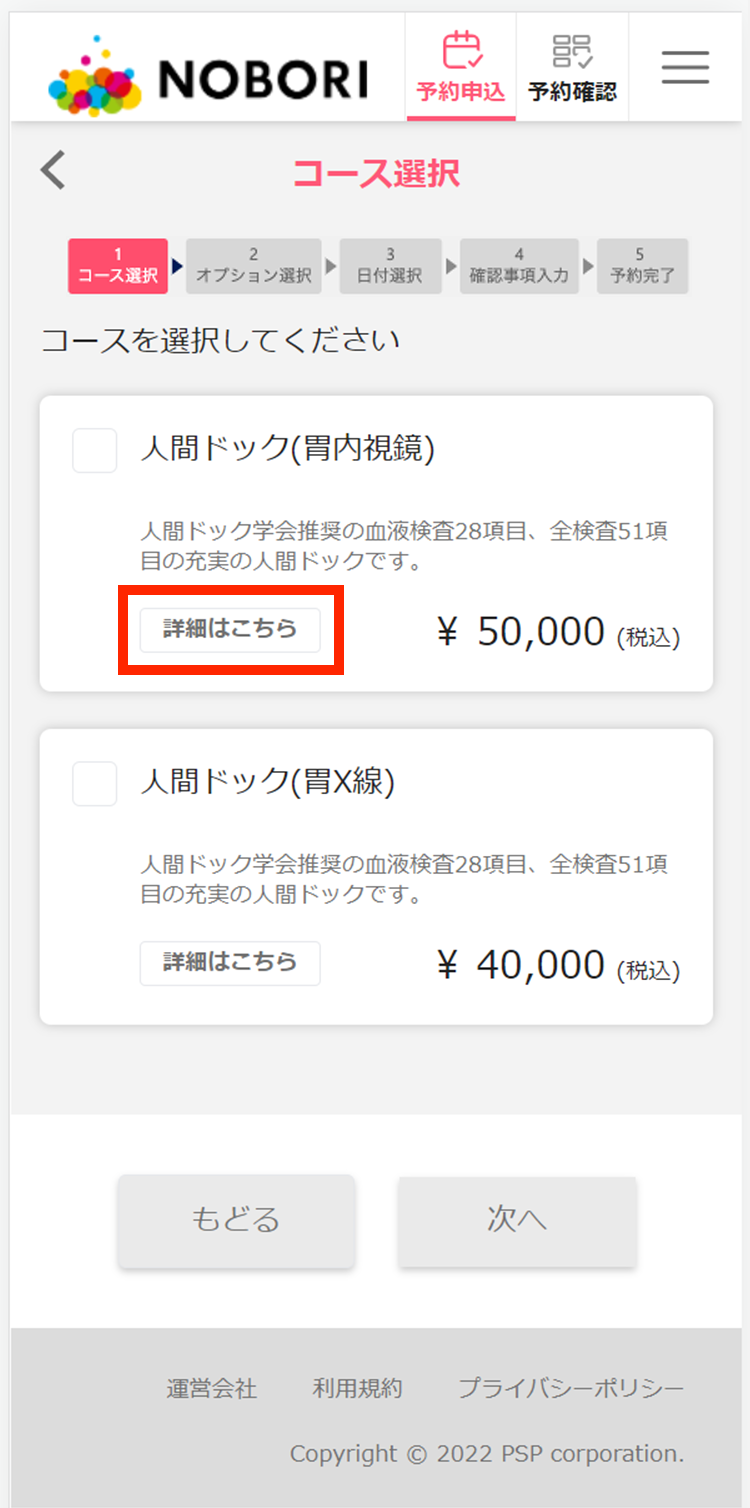Select step 5 予約完了 in progress bar
The image size is (750, 1508).
point(642,266)
